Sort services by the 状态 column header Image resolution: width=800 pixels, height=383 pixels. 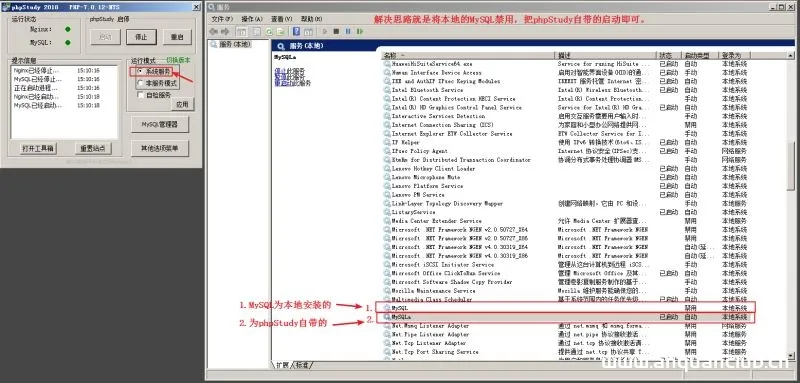coord(669,55)
